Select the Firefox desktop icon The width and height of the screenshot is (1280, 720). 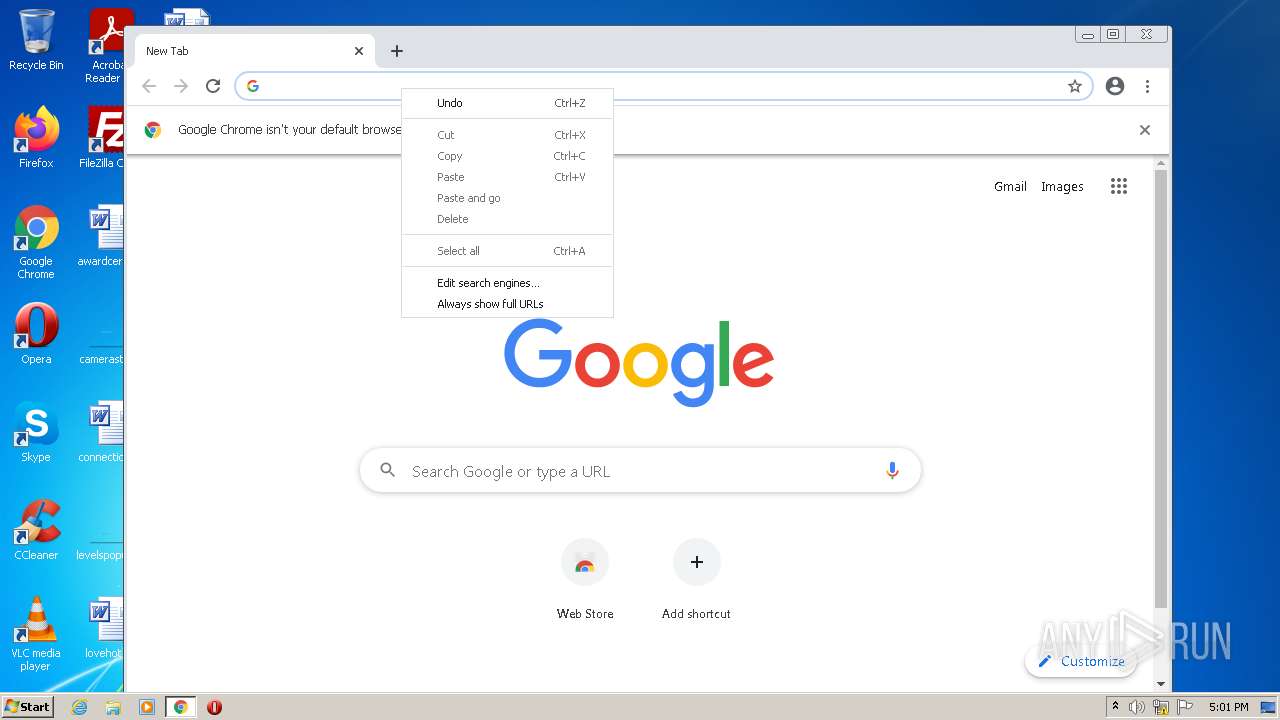36,138
